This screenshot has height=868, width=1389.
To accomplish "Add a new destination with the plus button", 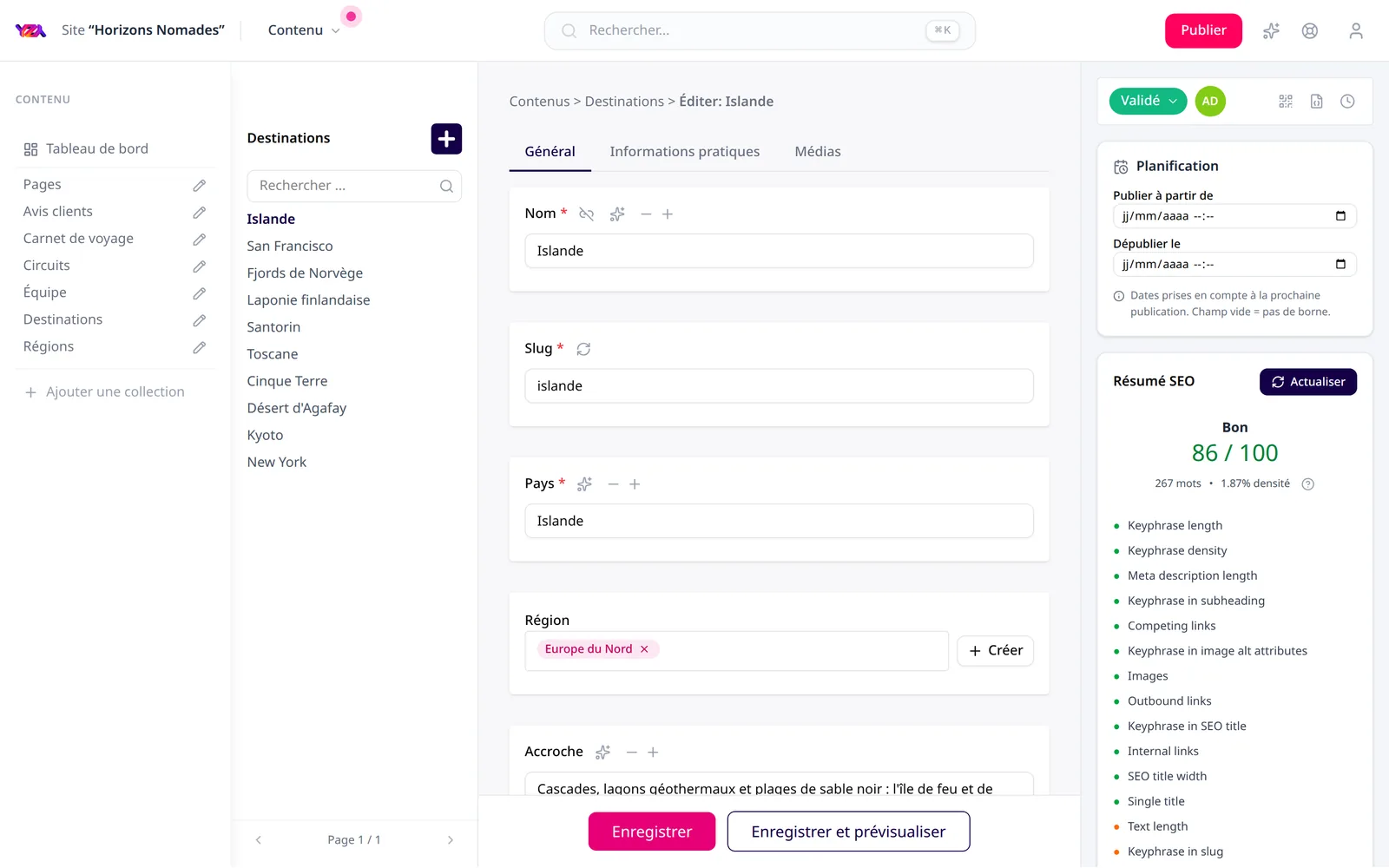I will [446, 139].
